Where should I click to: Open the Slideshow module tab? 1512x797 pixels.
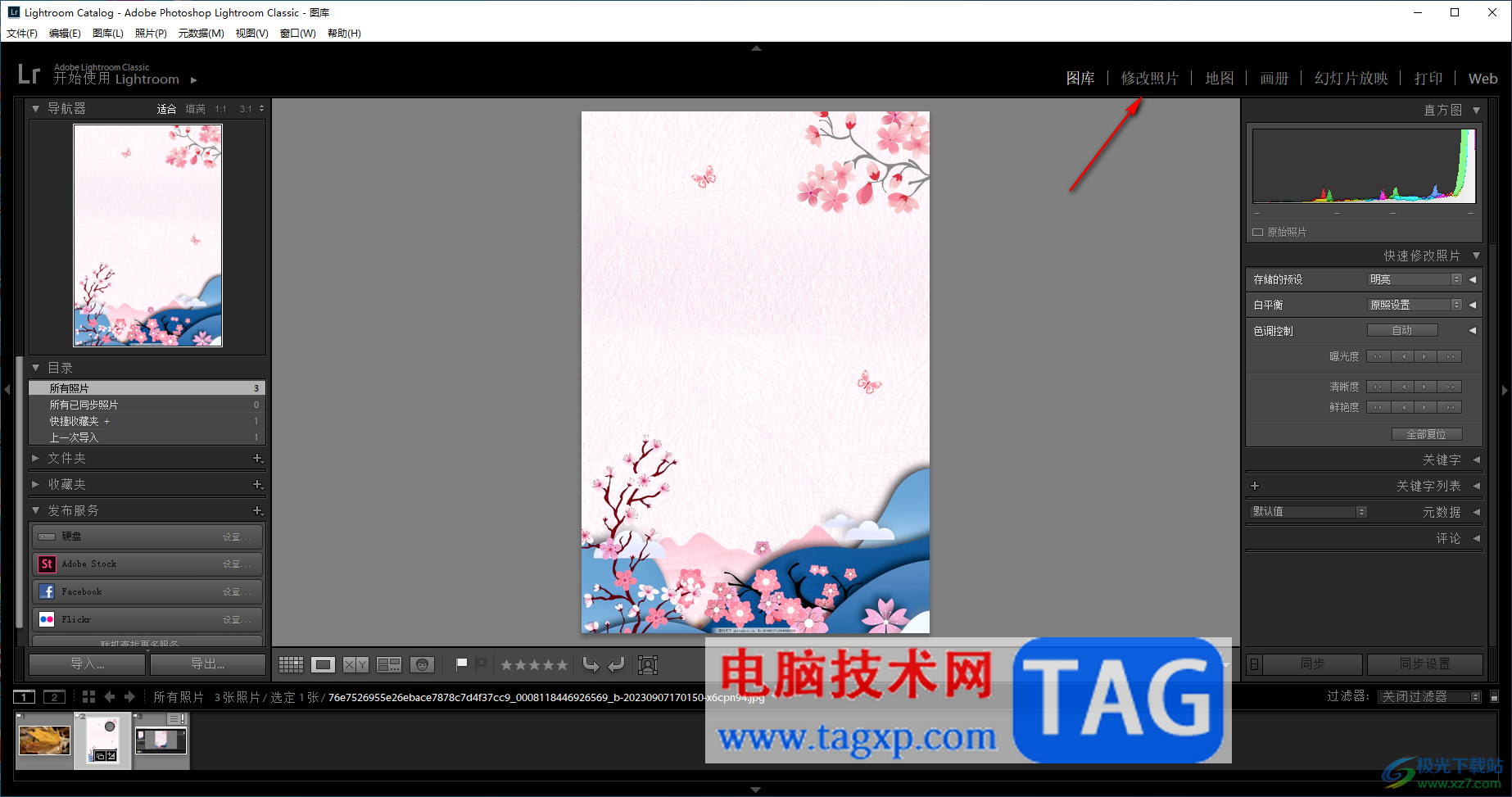(x=1351, y=79)
